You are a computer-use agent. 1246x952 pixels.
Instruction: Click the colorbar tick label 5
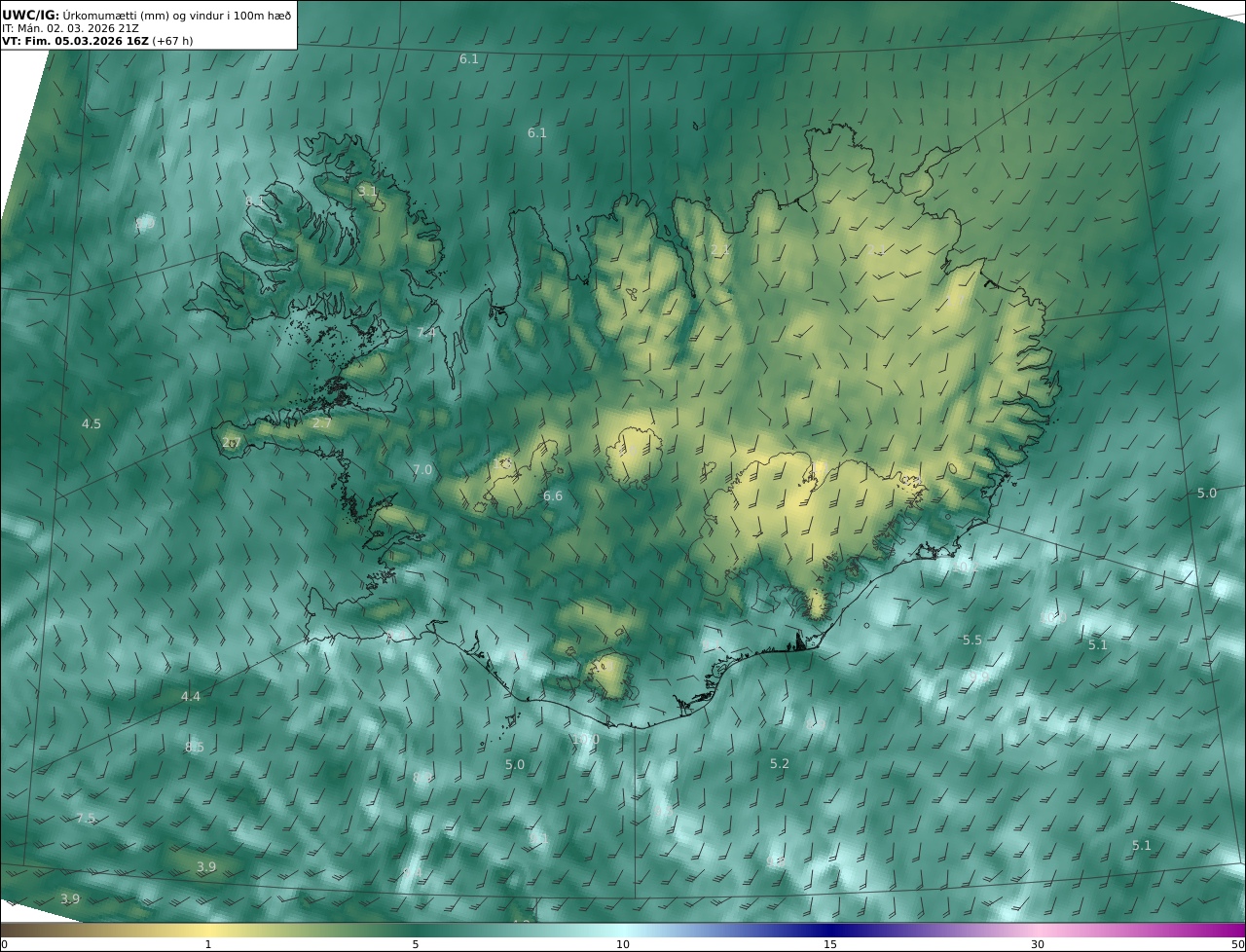[x=416, y=944]
